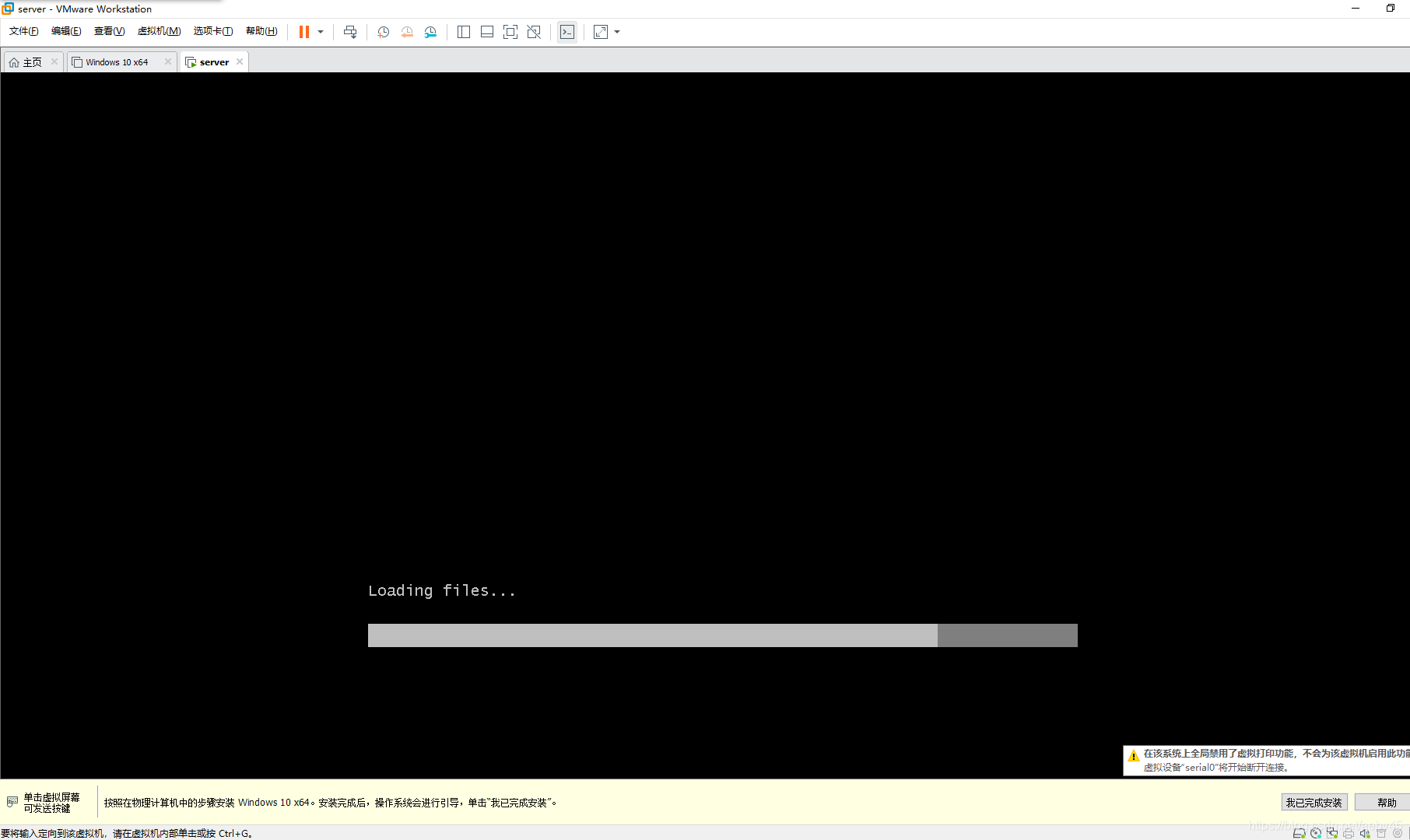Screen dimensions: 1410x840
Task: Revert to the previous snapshot
Action: click(x=407, y=32)
